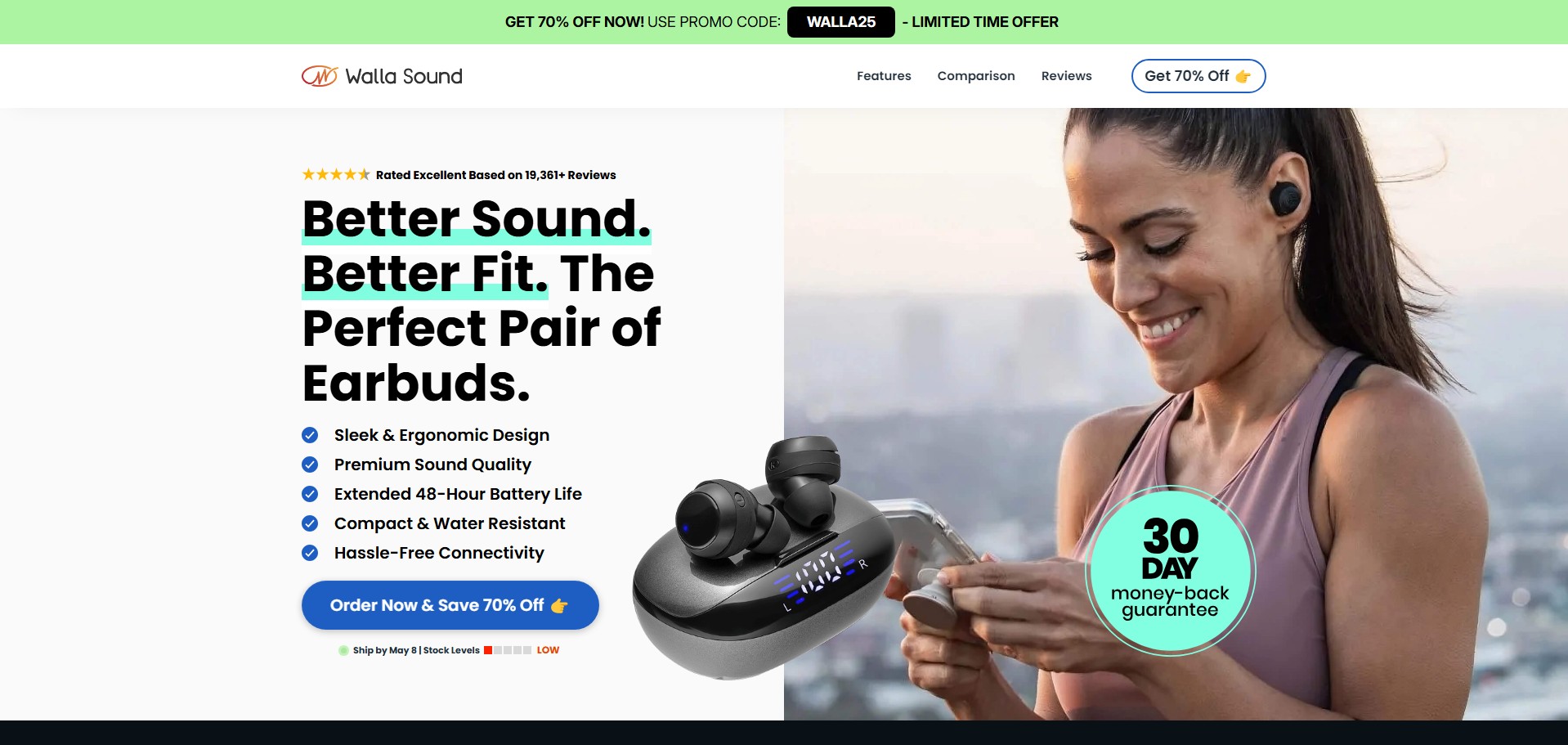Click the Rated Excellent reviews text

[495, 175]
